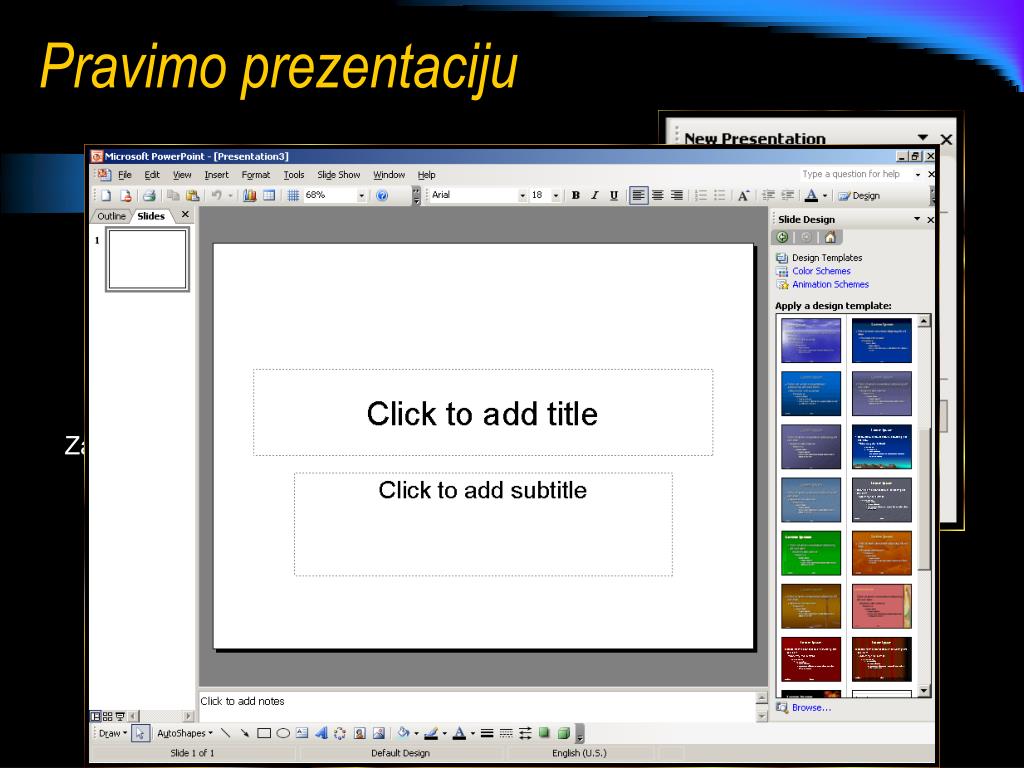Open the font size 18 dropdown
The image size is (1024, 768).
click(x=556, y=195)
